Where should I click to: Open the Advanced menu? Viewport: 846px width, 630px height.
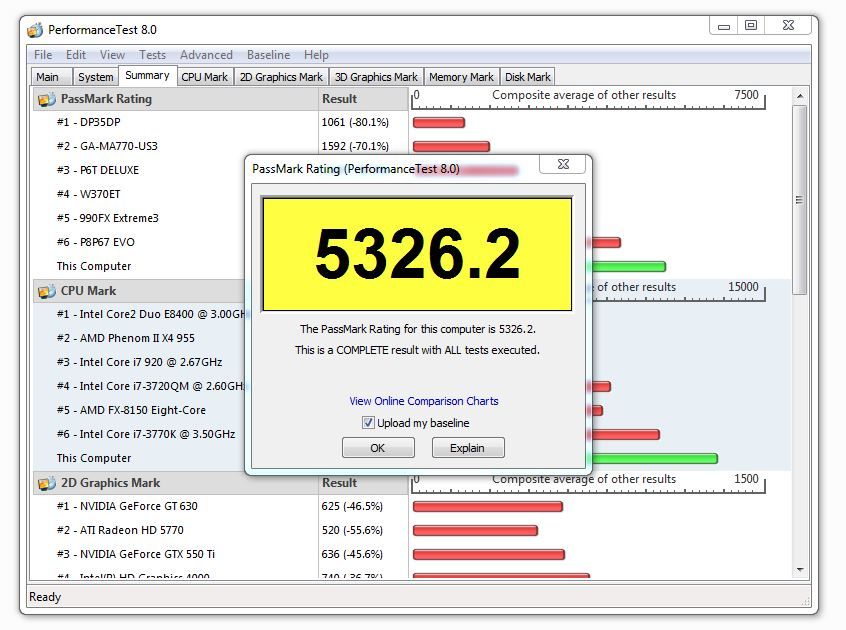206,55
